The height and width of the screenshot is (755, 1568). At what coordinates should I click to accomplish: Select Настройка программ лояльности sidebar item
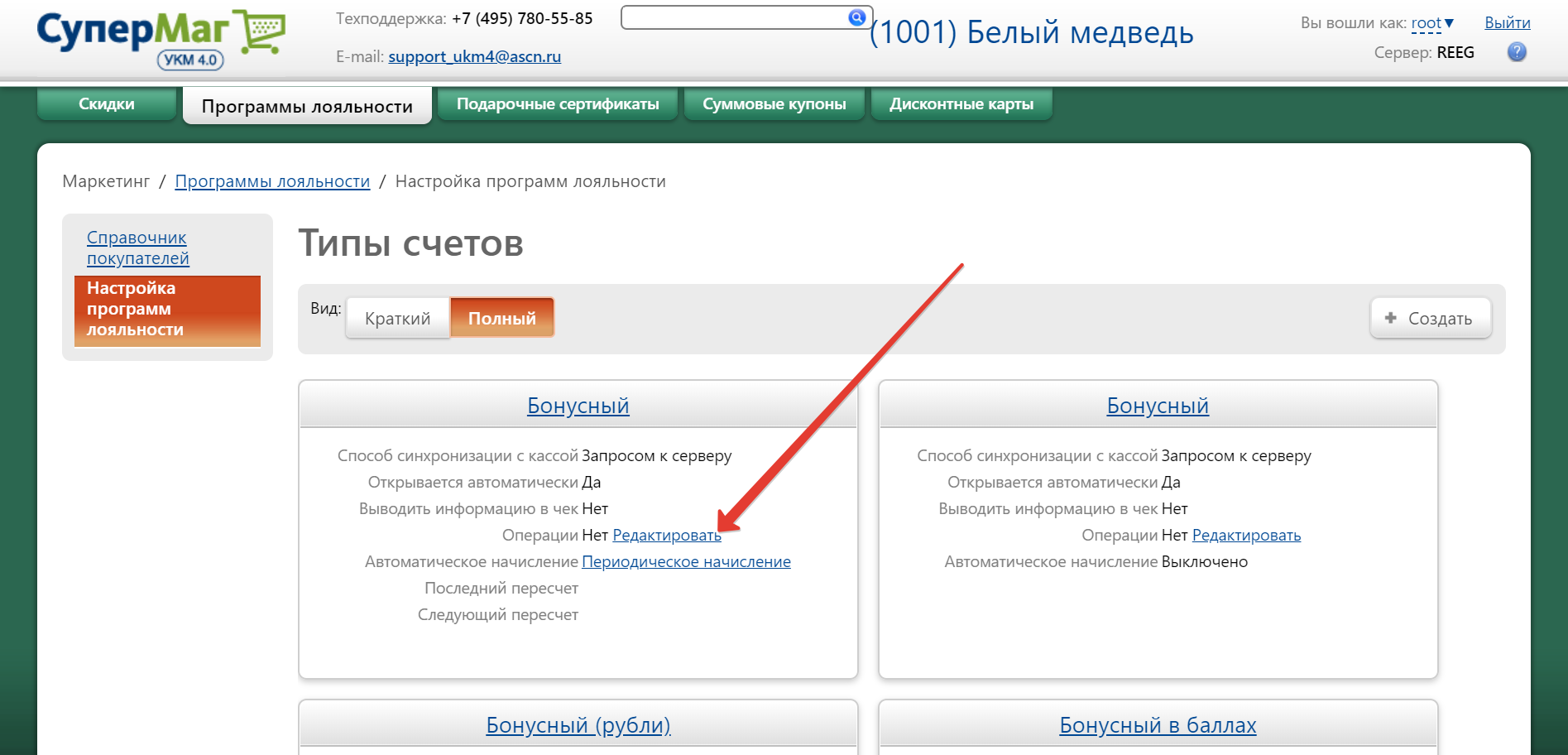(x=167, y=310)
